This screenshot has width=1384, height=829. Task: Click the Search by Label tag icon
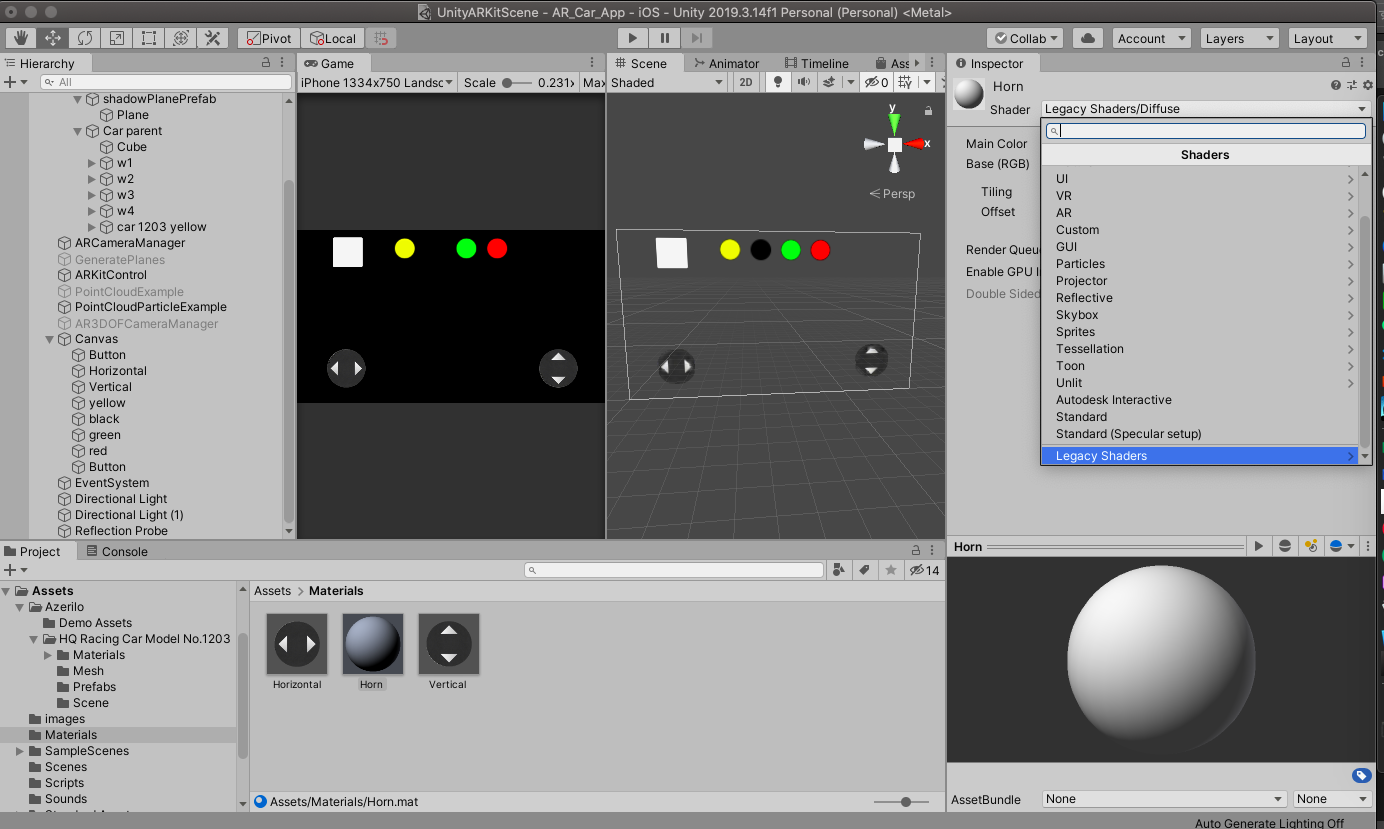click(x=864, y=570)
